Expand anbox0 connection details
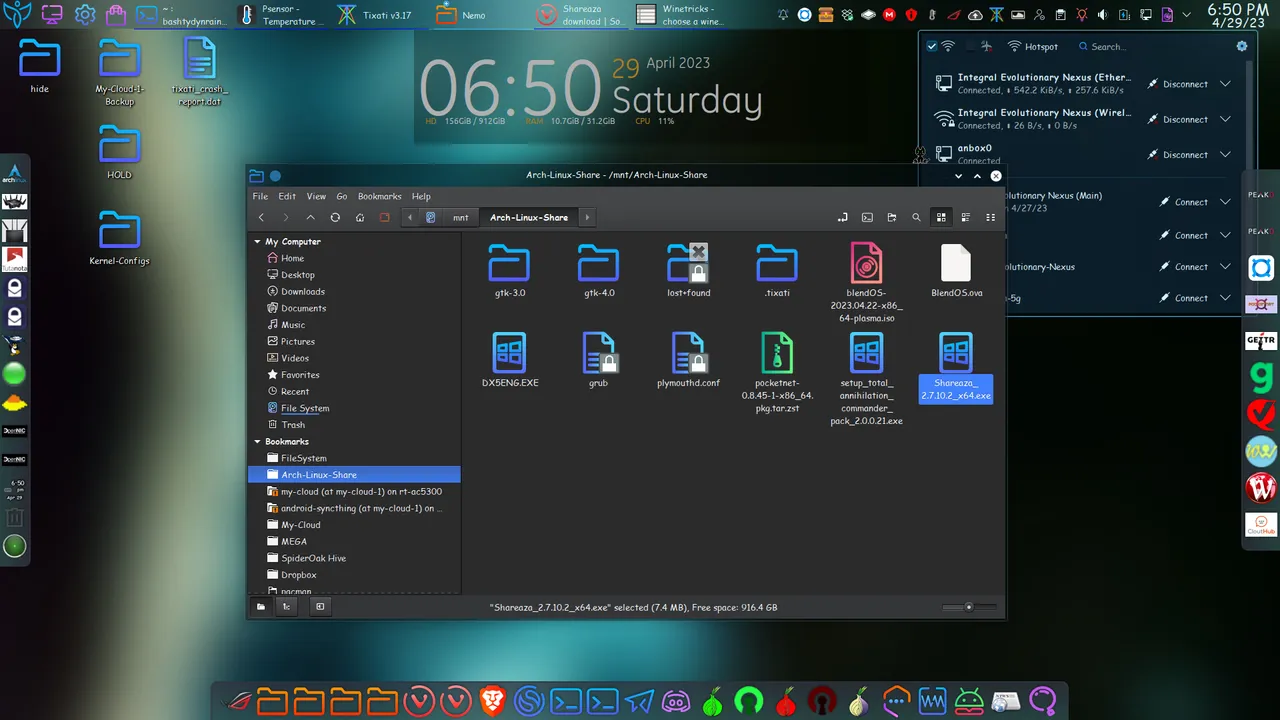The width and height of the screenshot is (1280, 720). click(x=1225, y=154)
